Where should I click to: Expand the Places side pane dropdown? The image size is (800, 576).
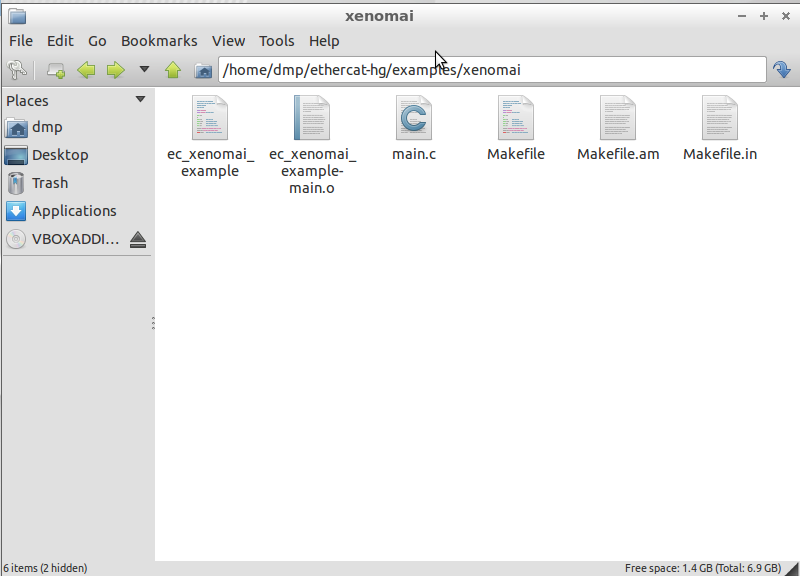[x=140, y=99]
